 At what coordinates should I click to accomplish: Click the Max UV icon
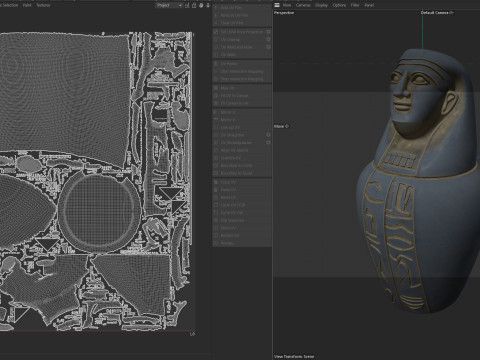coord(216,88)
